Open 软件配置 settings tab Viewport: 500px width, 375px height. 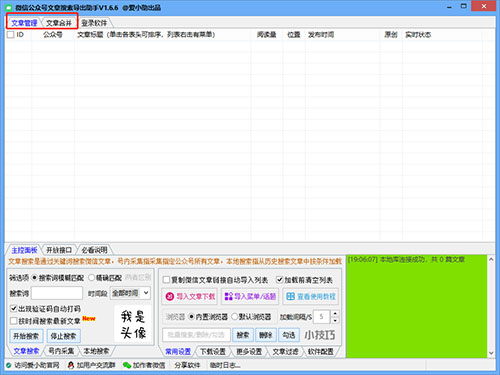point(320,352)
